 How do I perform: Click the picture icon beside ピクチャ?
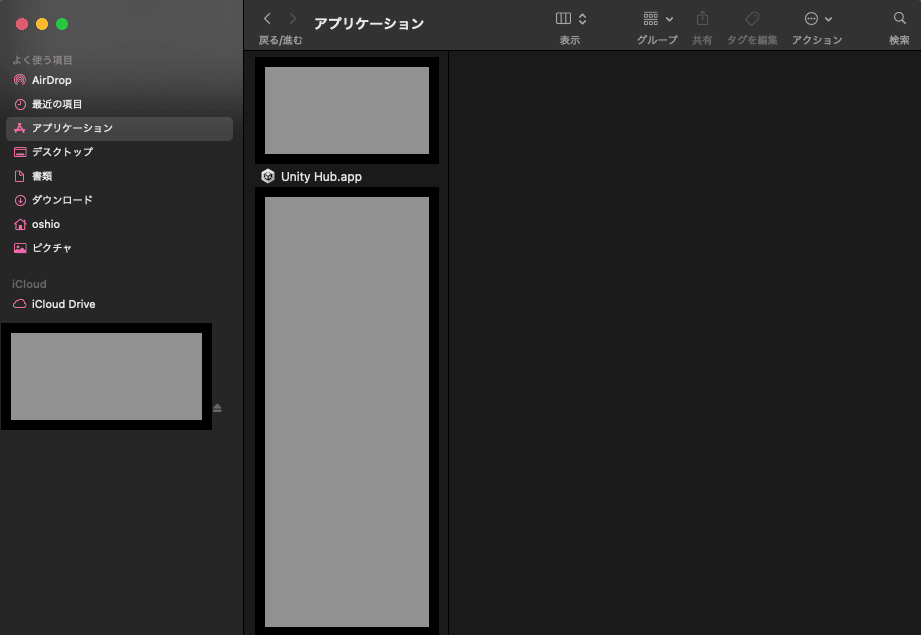pyautogui.click(x=20, y=248)
